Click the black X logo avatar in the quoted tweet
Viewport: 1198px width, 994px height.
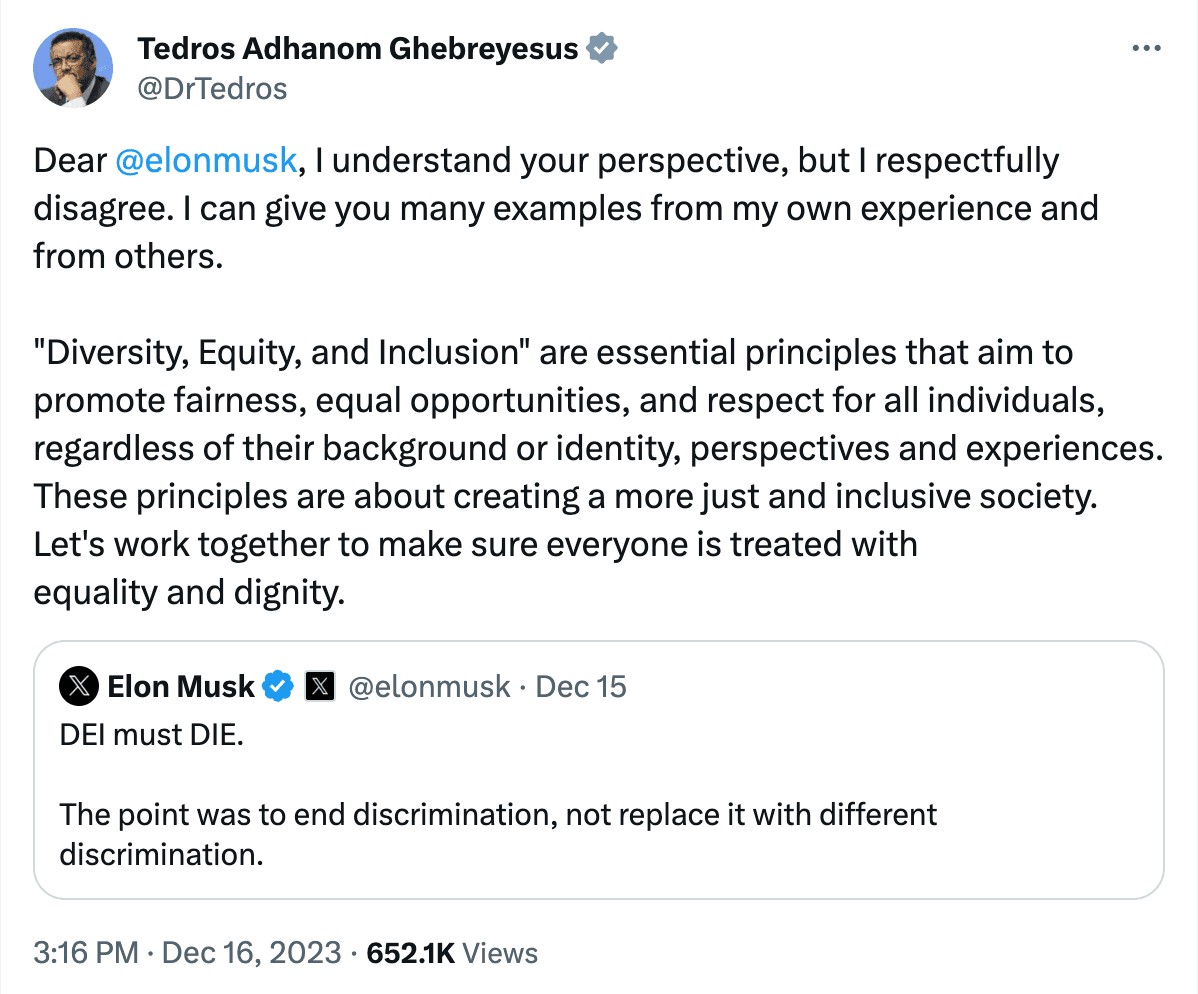click(79, 686)
